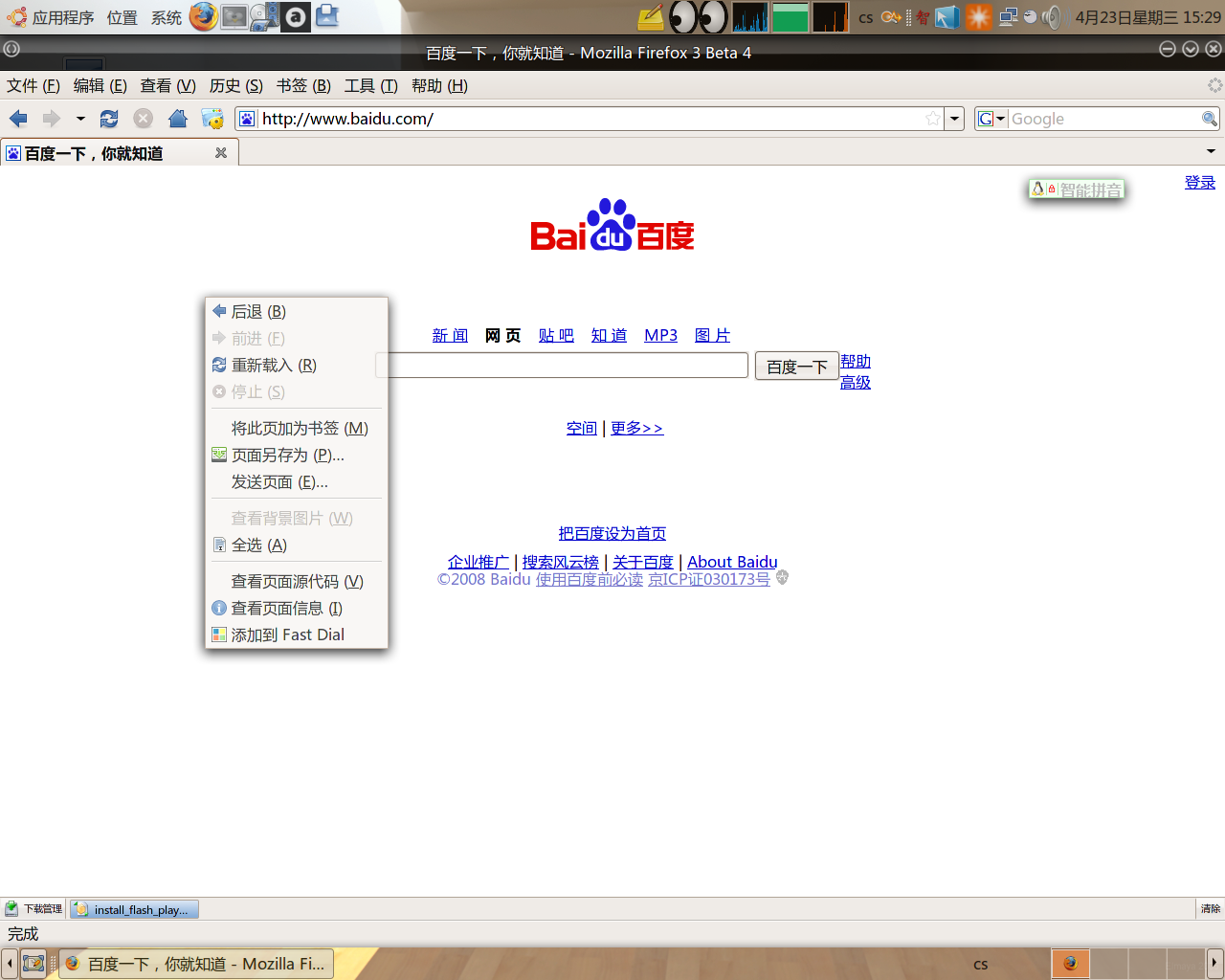
Task: Choose 查看页面源代码 (V) in context menu
Action: [297, 582]
